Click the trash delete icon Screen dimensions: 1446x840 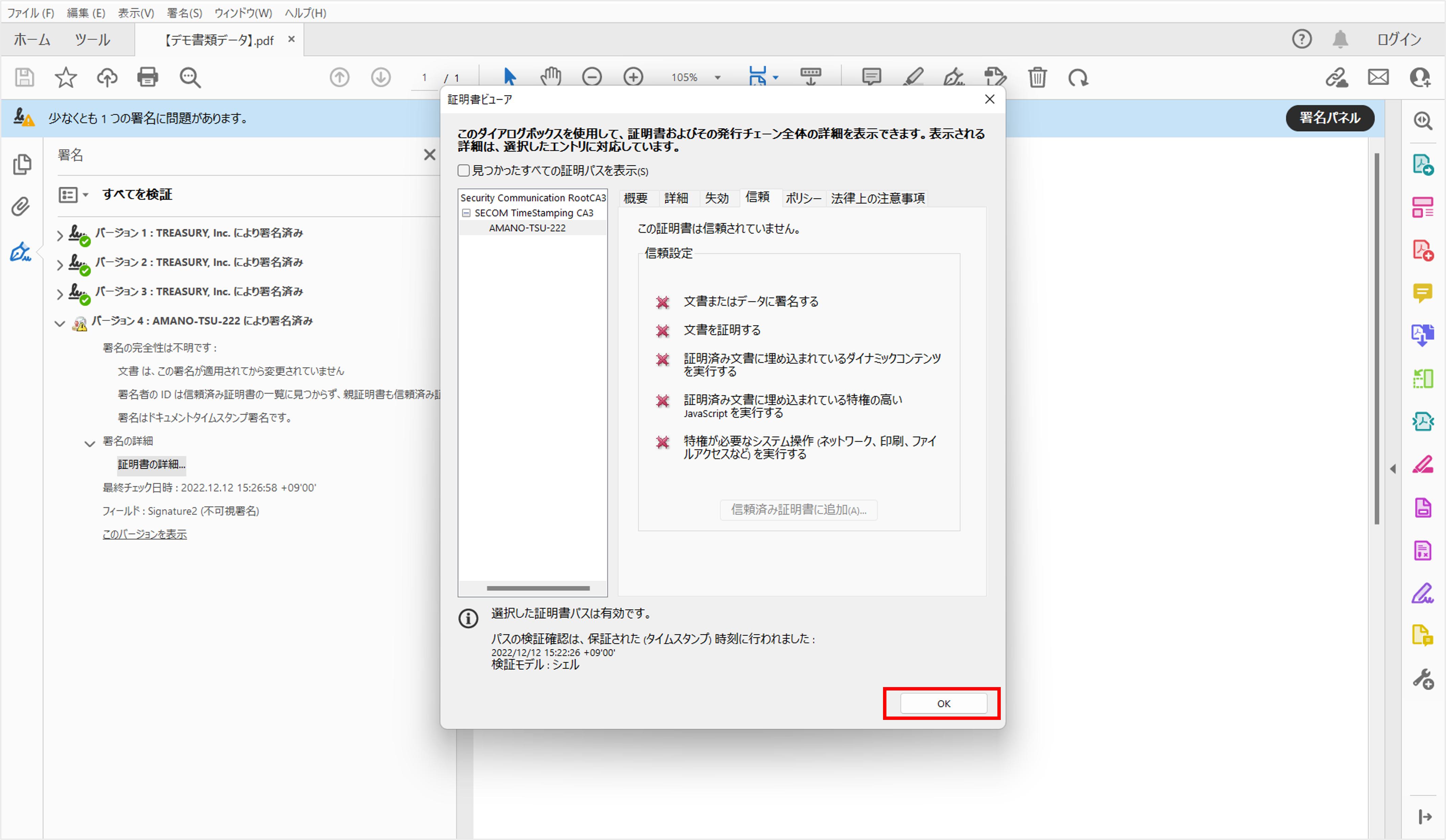tap(1037, 77)
